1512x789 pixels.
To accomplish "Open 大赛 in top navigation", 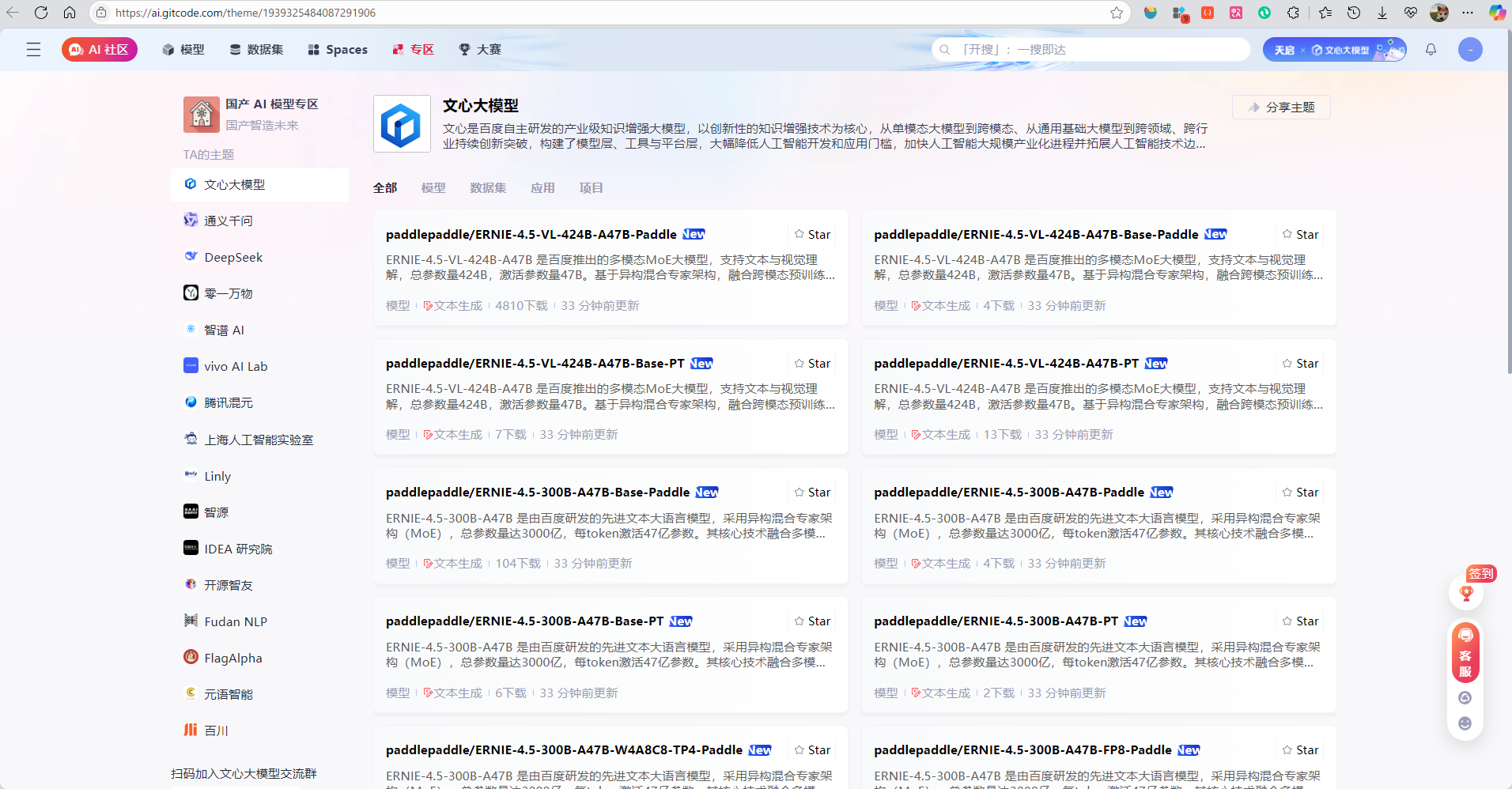I will 480,50.
